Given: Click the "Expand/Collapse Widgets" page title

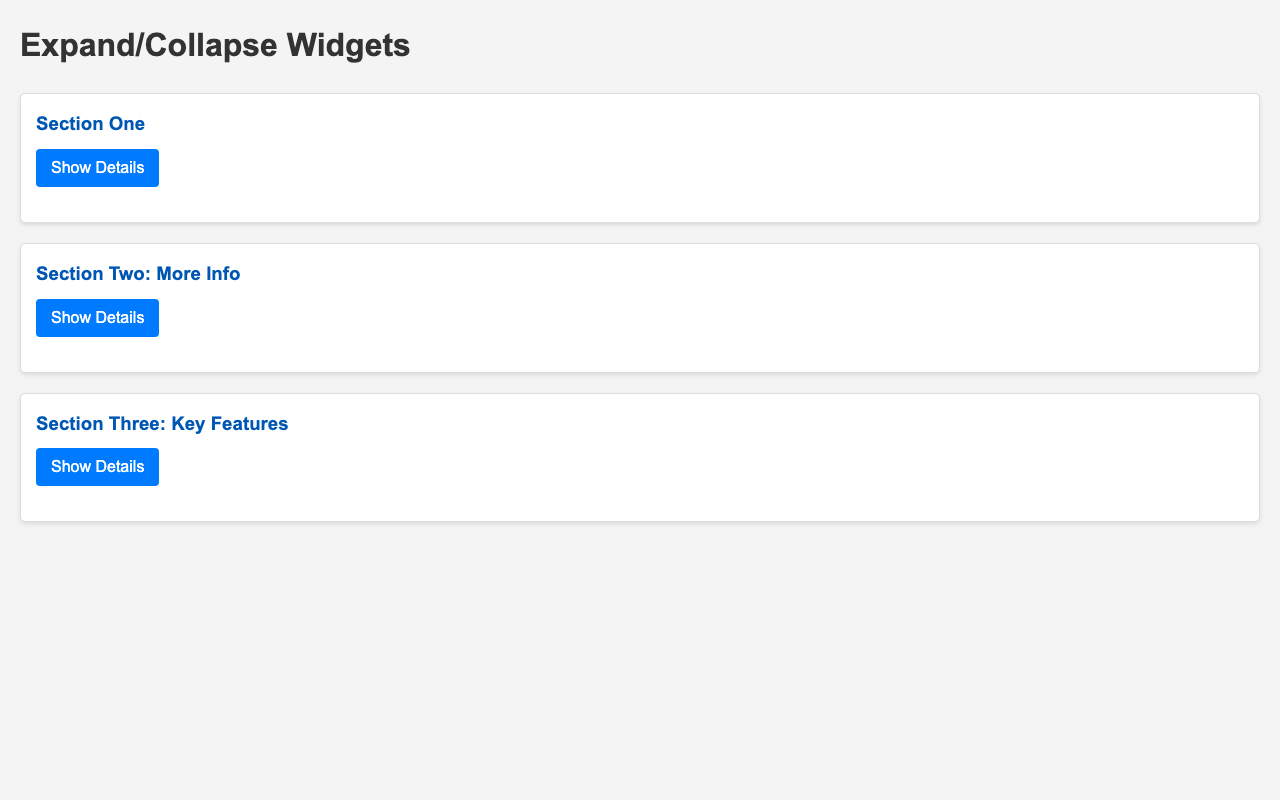Looking at the screenshot, I should 215,45.
